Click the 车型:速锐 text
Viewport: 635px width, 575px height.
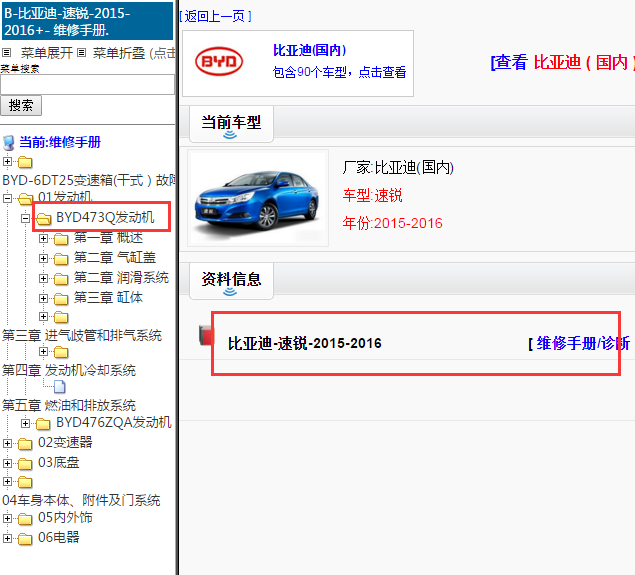click(x=373, y=196)
